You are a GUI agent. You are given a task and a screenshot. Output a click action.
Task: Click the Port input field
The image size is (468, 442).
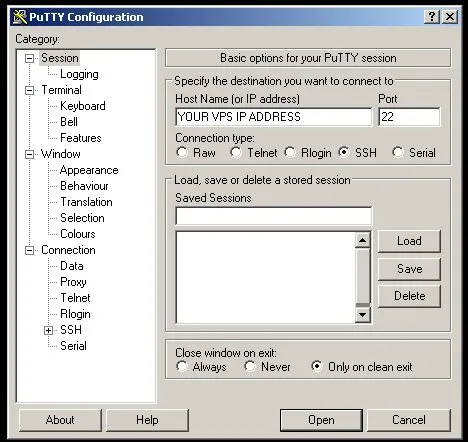(409, 117)
